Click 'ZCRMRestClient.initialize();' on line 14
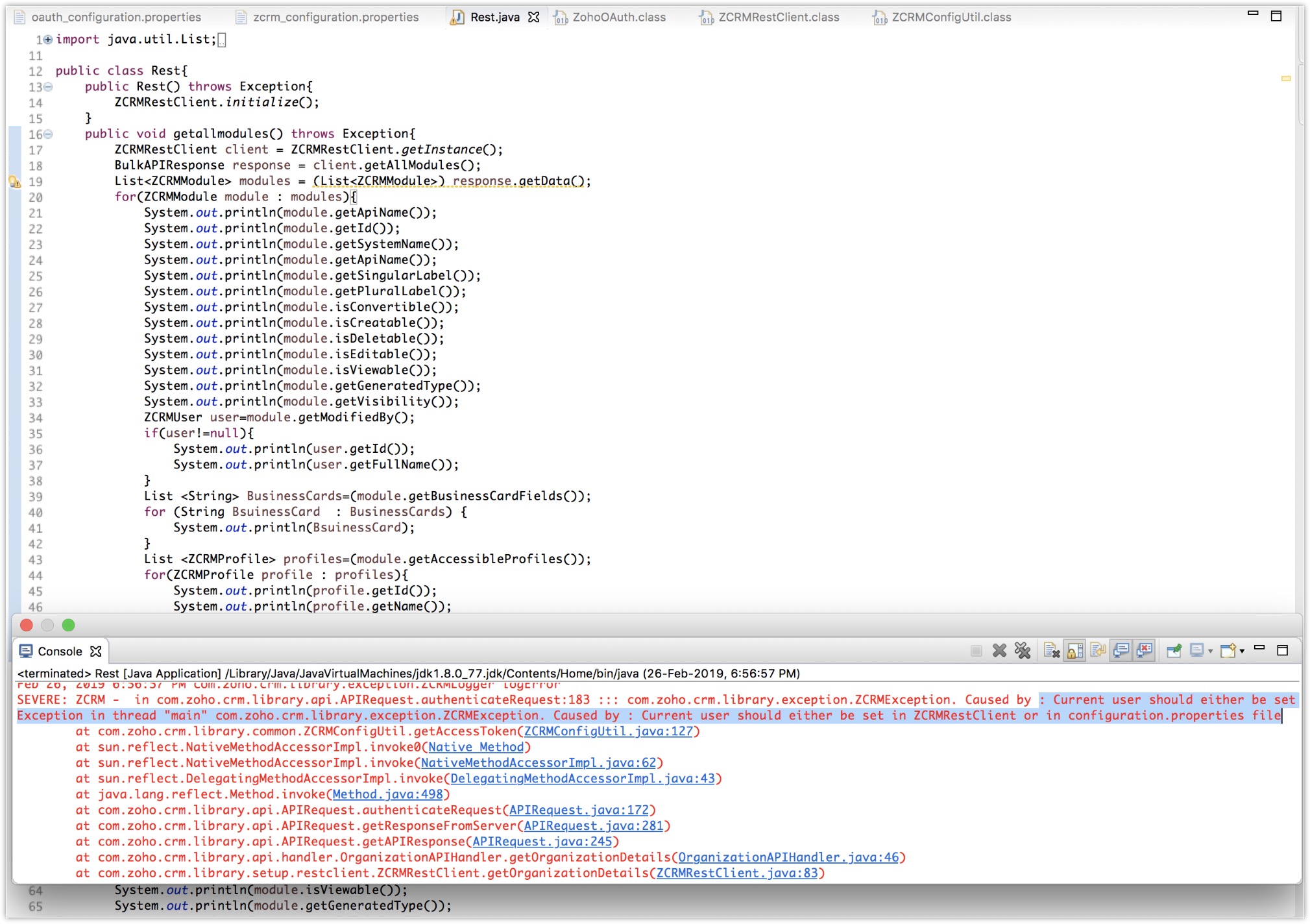 click(x=217, y=103)
